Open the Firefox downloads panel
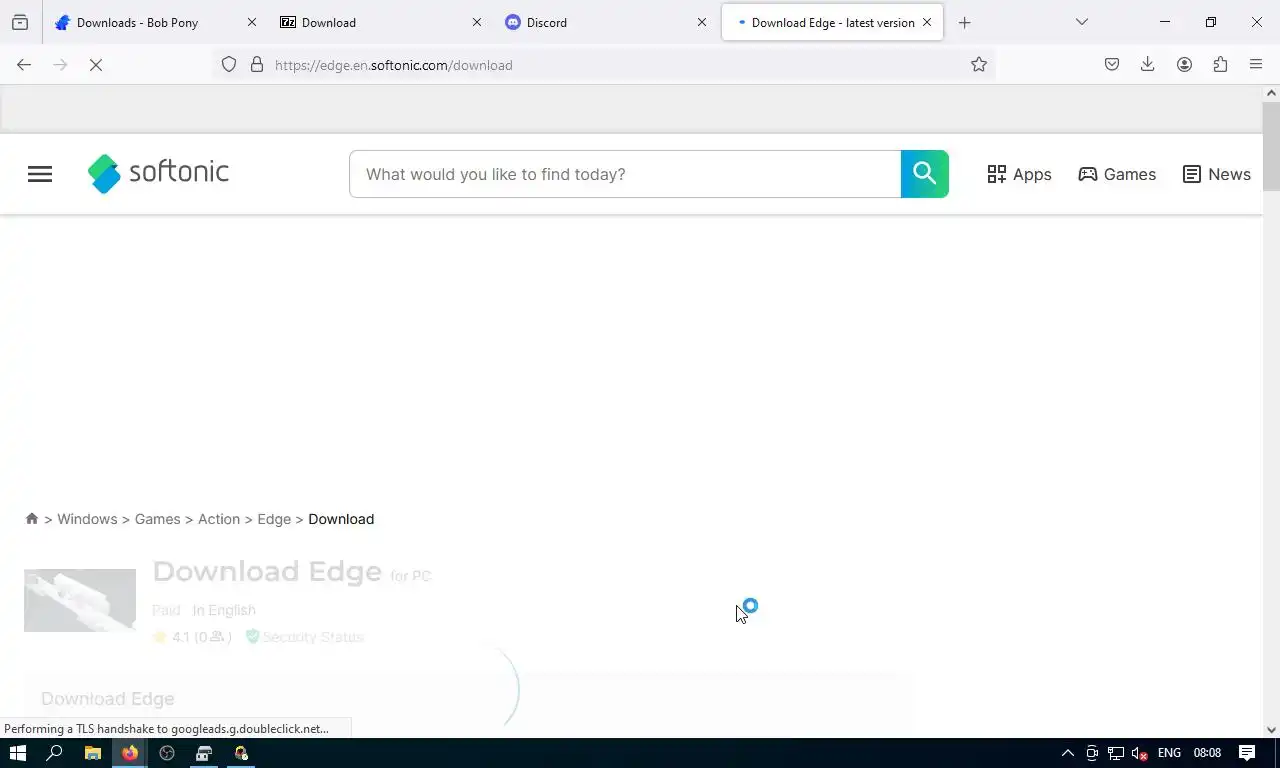 (1148, 64)
